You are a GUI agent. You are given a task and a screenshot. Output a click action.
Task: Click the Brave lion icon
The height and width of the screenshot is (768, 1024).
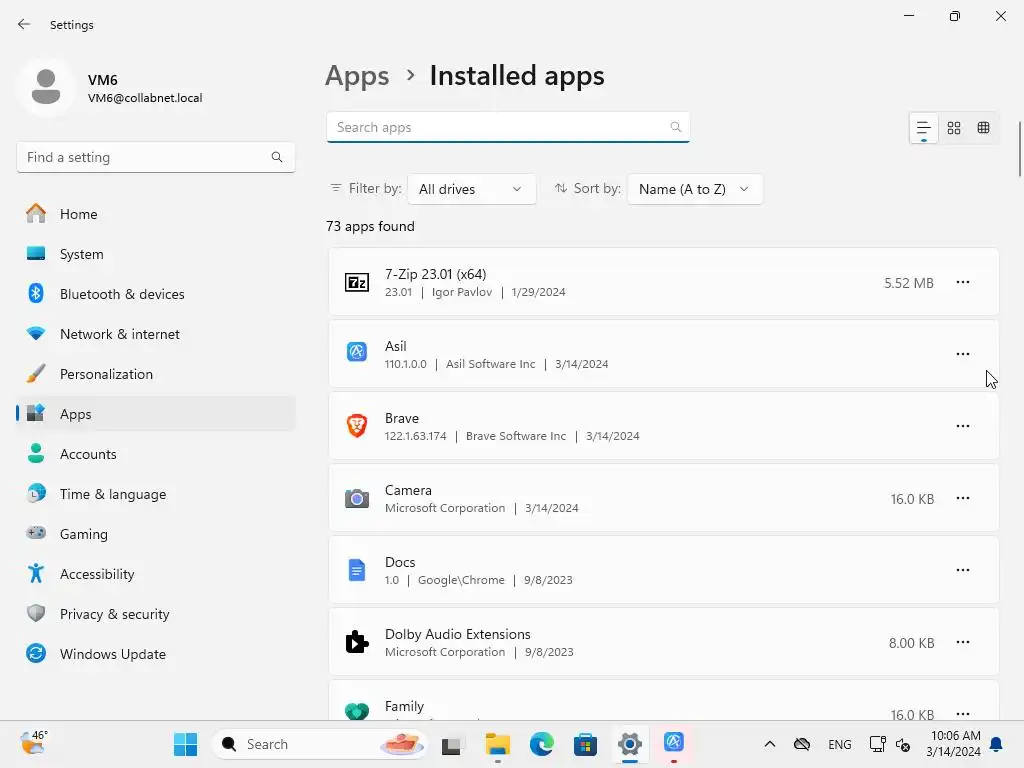click(357, 425)
